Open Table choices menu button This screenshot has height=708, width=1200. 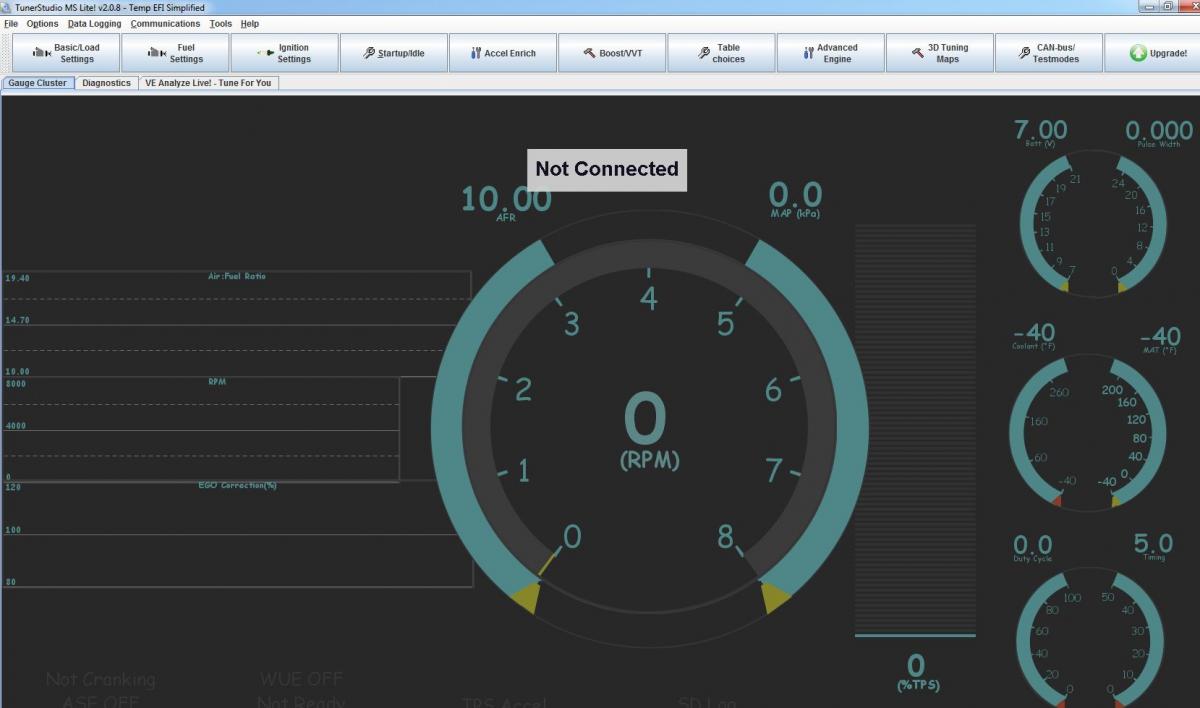721,53
